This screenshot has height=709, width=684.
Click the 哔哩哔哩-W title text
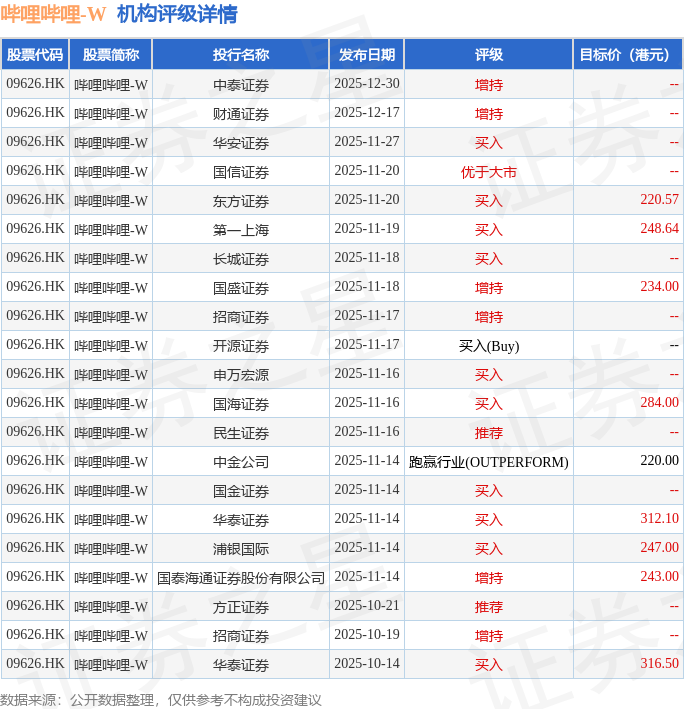click(53, 14)
